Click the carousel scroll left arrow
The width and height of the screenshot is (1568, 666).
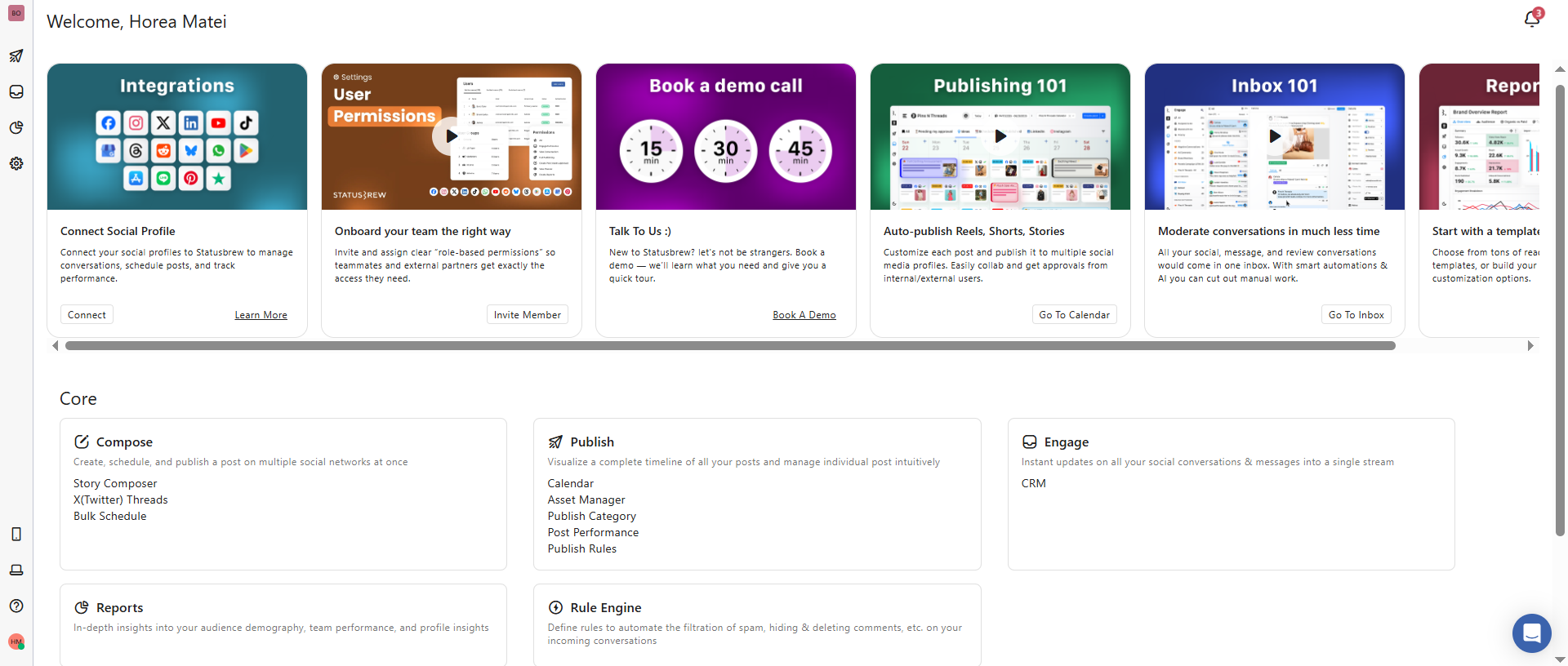coord(55,346)
